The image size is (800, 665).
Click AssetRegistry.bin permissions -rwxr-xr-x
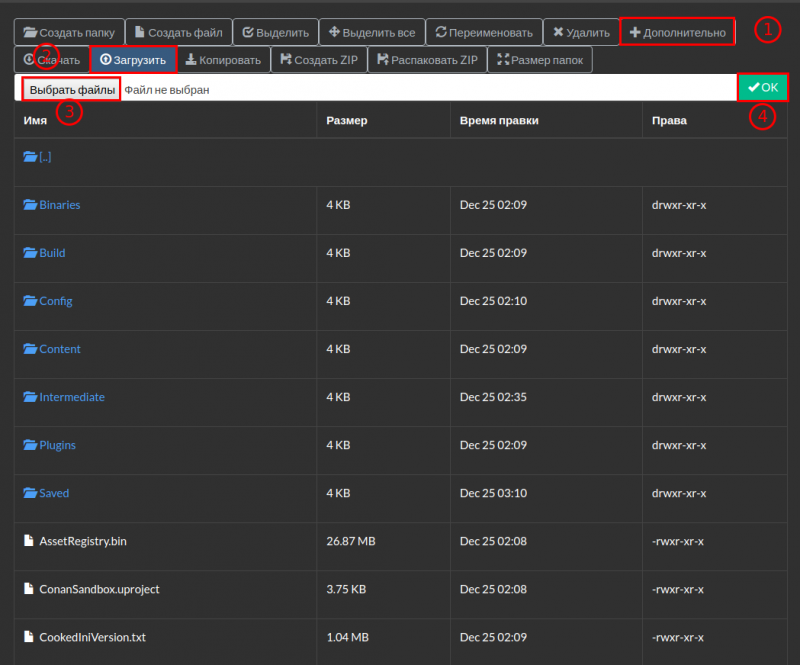click(678, 541)
